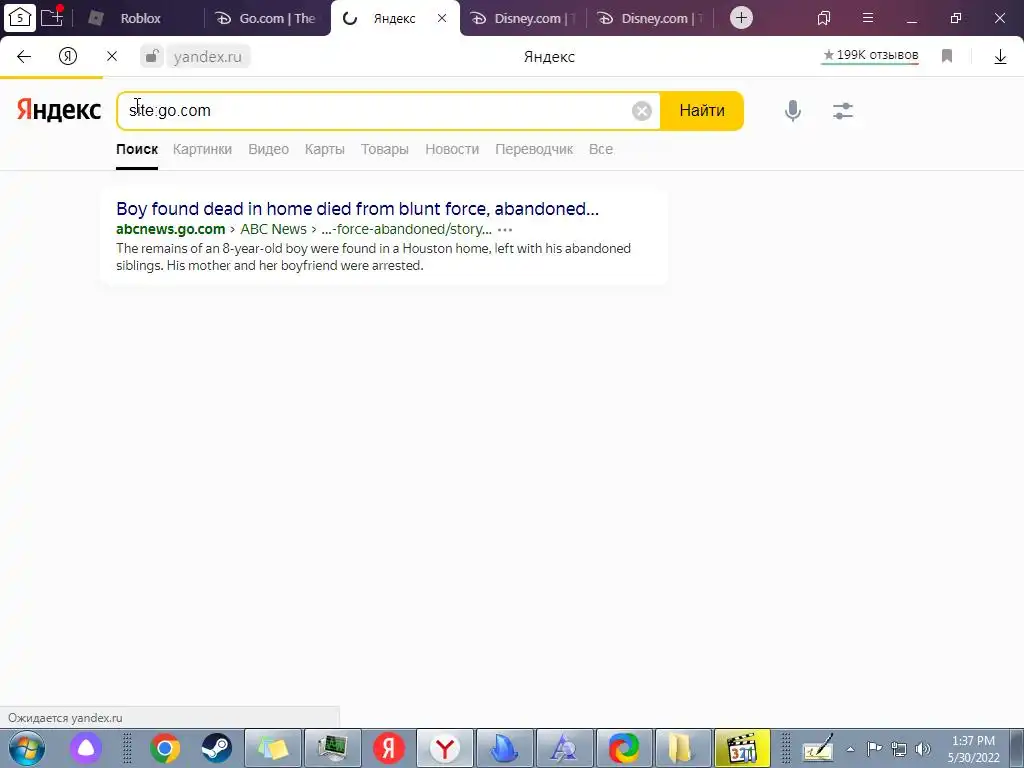Open the folder in taskbar
1024x768 pixels.
[682, 748]
